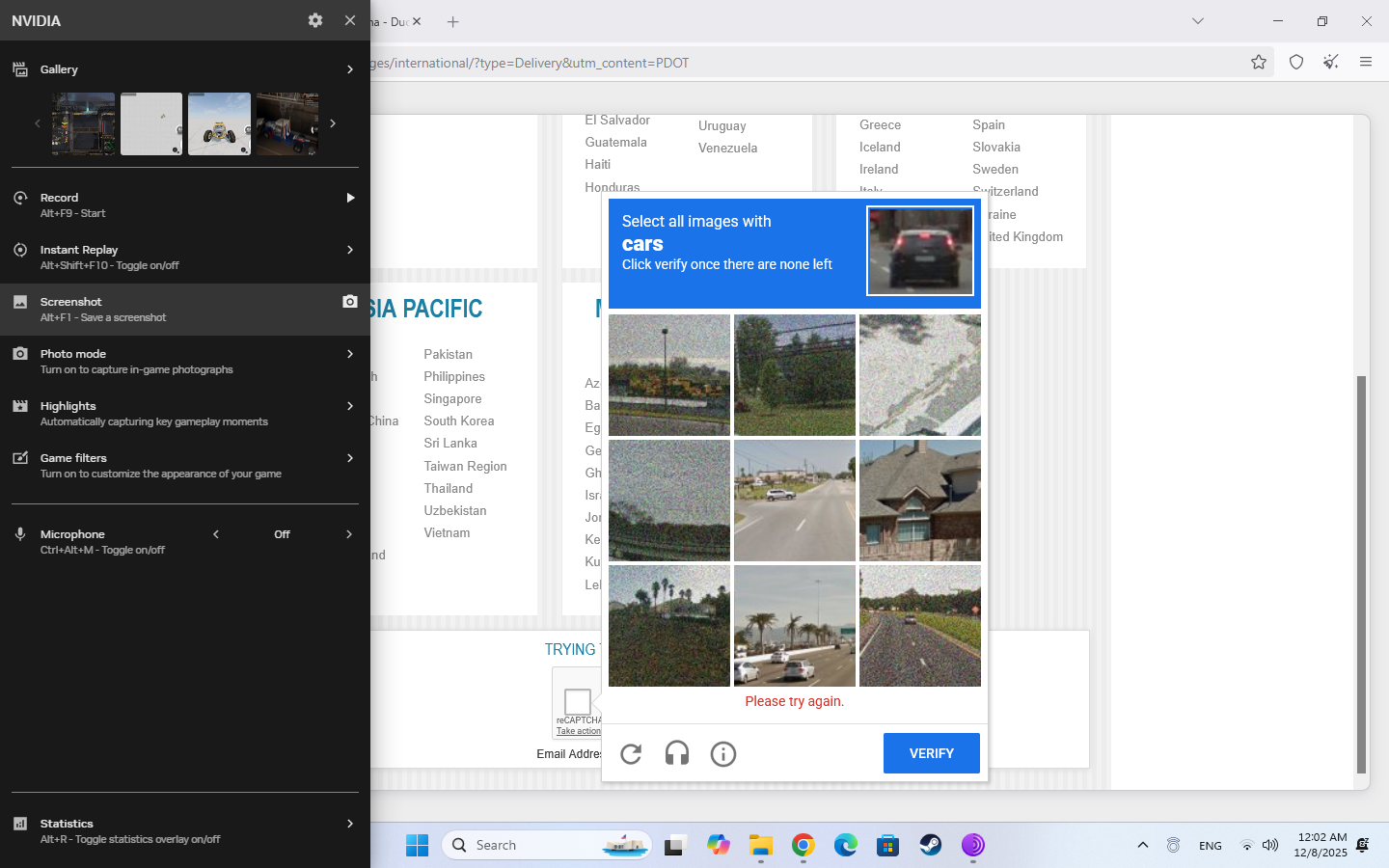Expand the Gallery section

click(349, 69)
